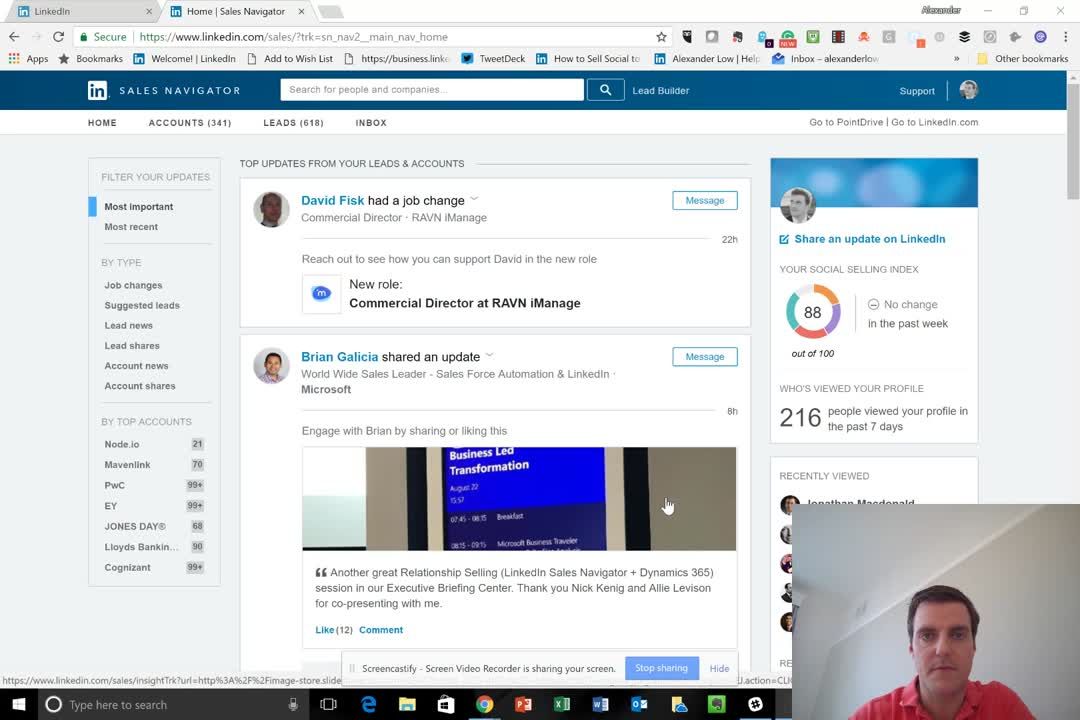Click the Support link

pos(917,91)
